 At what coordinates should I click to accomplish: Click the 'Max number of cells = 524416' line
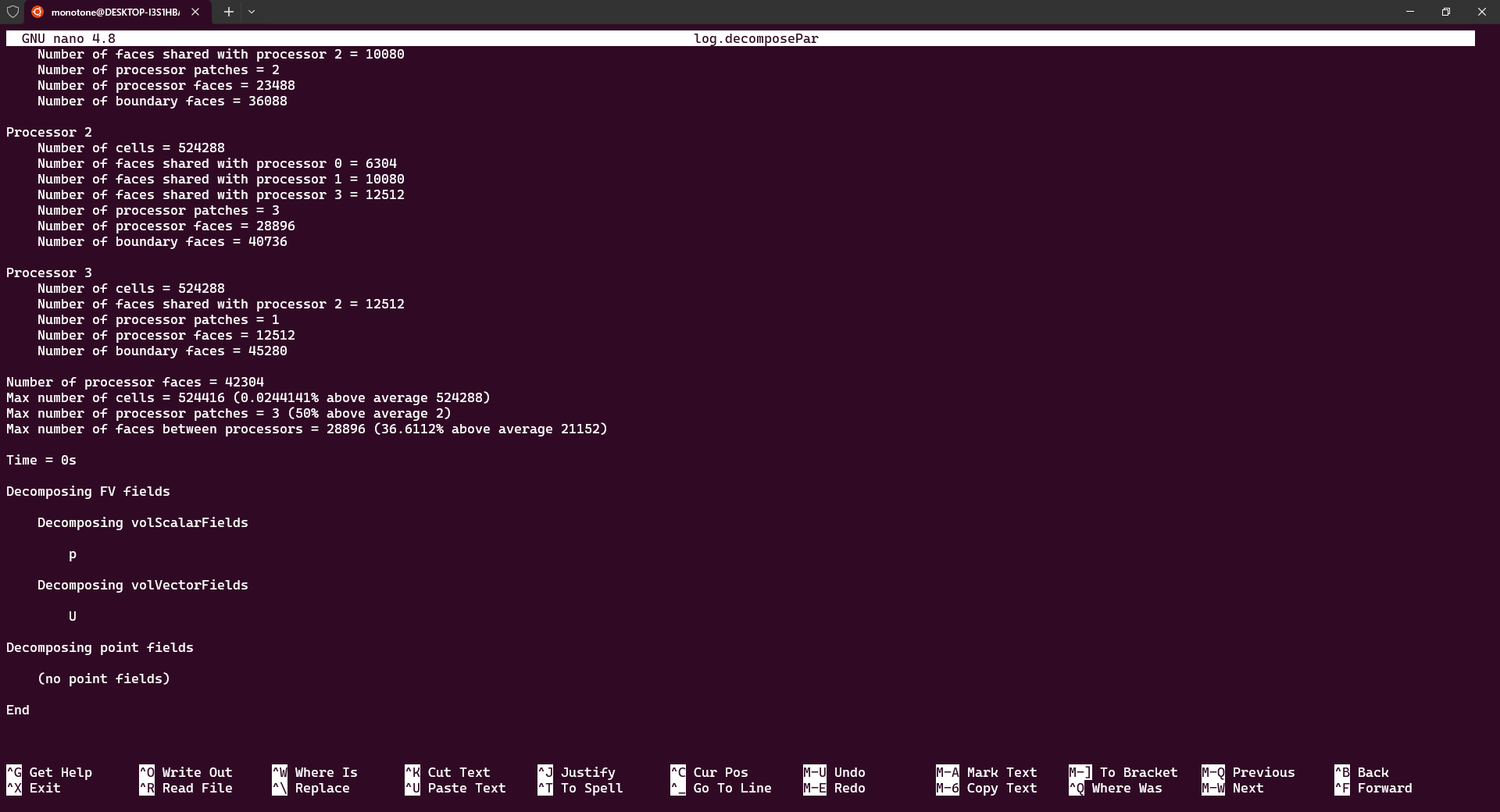click(248, 397)
